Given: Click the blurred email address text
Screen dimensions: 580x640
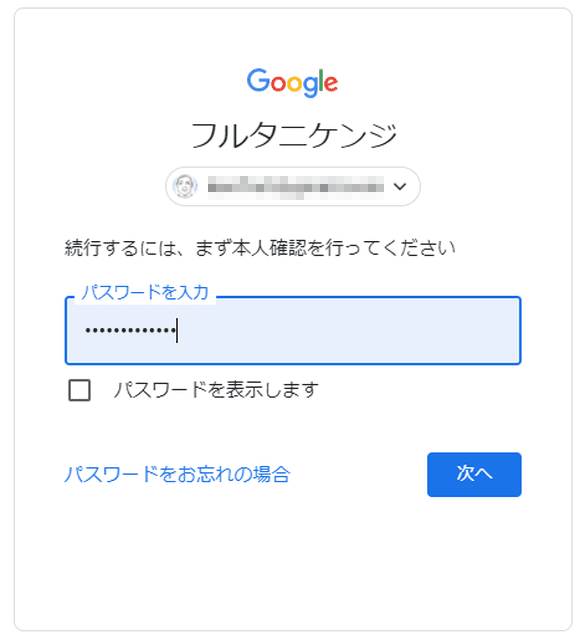Looking at the screenshot, I should [296, 187].
